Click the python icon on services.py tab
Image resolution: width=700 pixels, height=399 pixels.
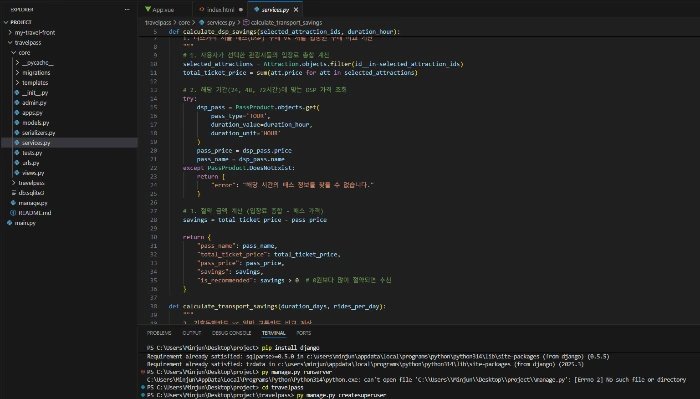256,9
